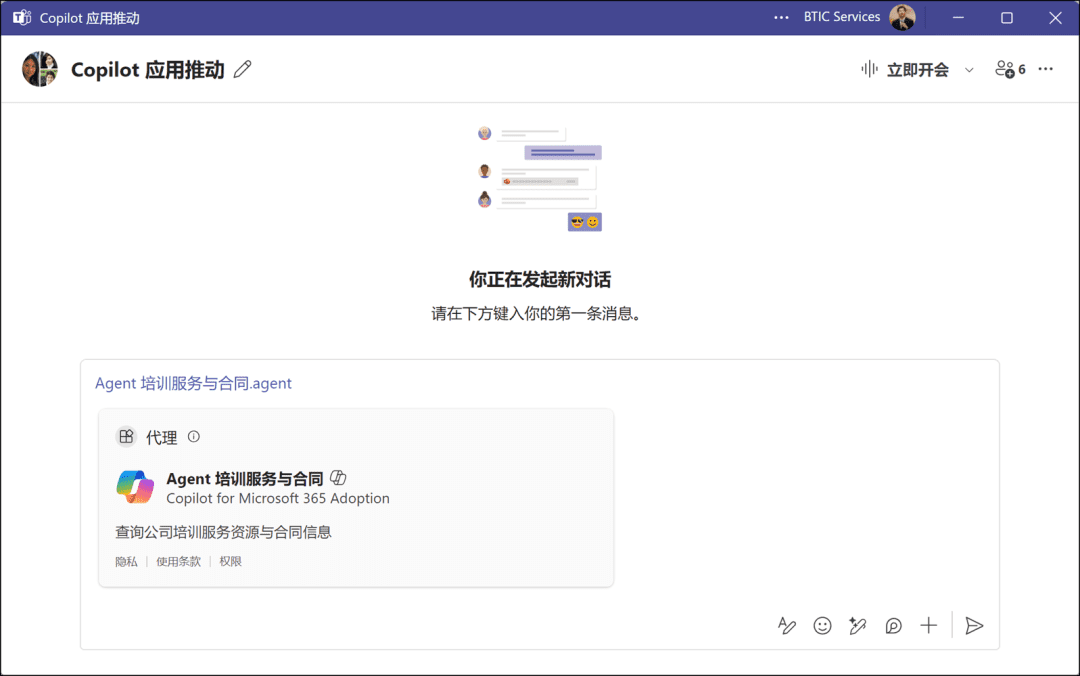Click the Agent 培训服务与合同 card title
This screenshot has width=1080, height=676.
point(245,478)
